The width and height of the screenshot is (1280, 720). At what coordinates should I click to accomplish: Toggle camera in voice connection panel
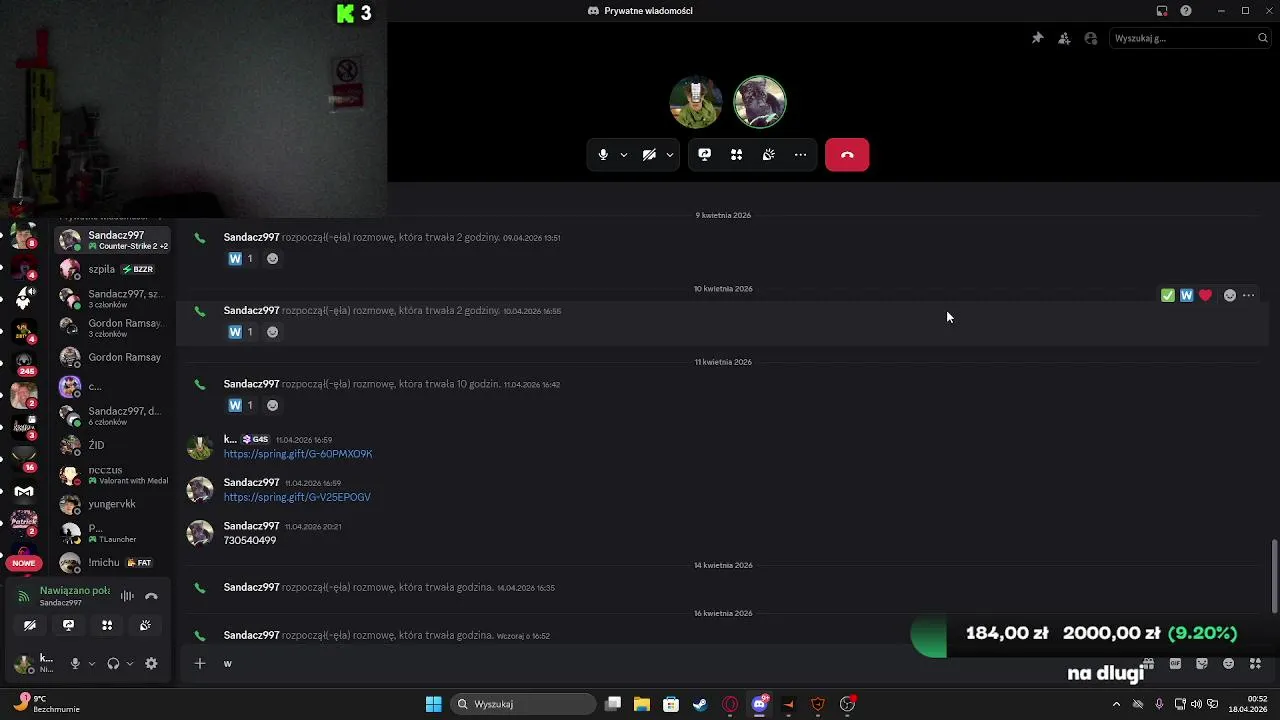click(x=30, y=625)
